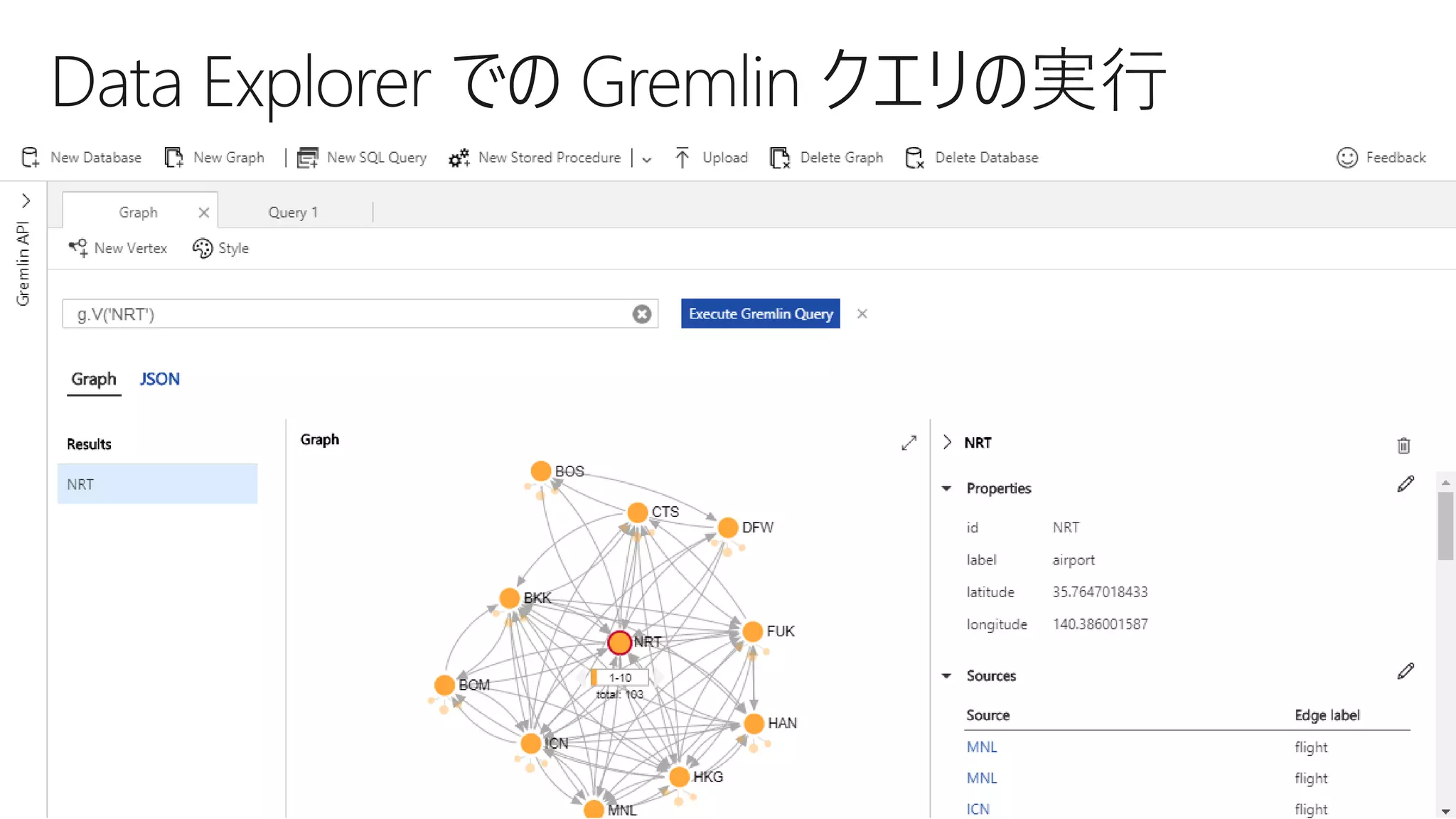
Task: Click New Stored Procedure gear icon
Action: pos(459,157)
